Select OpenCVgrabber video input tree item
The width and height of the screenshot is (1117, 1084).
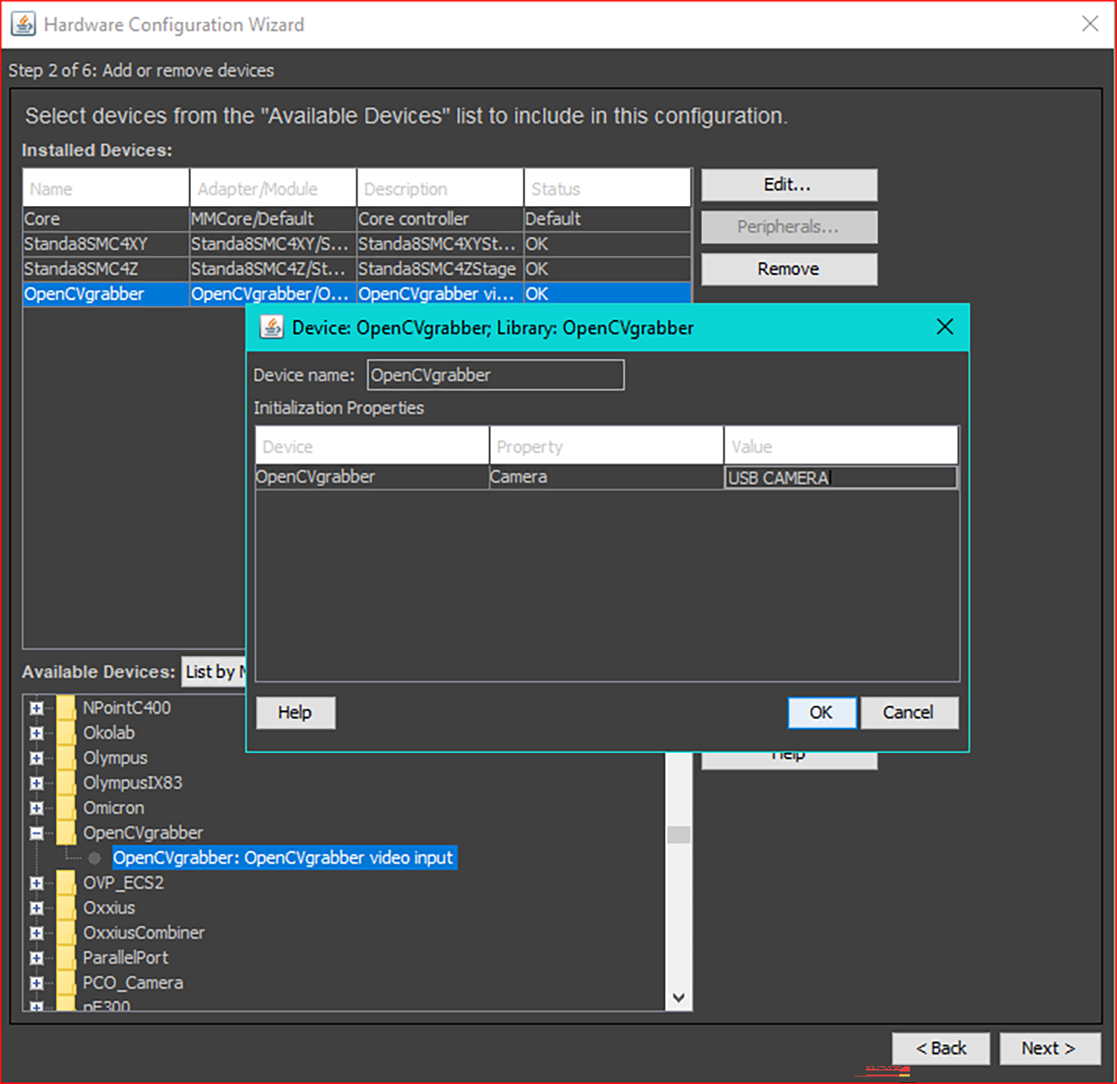(283, 858)
